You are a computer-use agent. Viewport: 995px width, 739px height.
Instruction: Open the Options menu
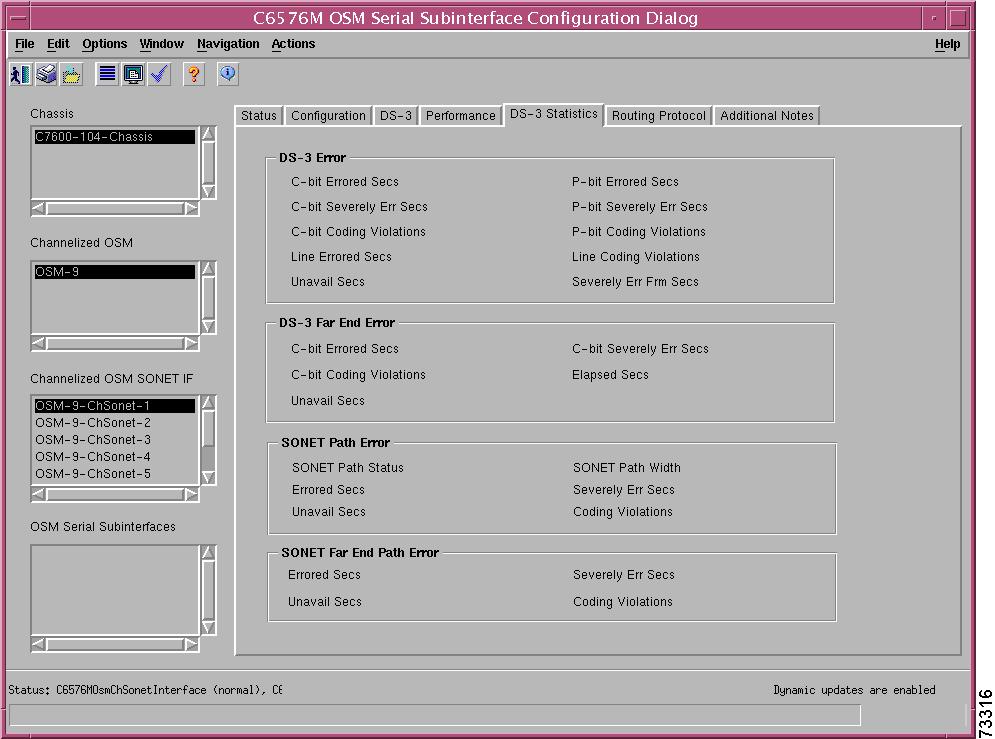pyautogui.click(x=105, y=44)
